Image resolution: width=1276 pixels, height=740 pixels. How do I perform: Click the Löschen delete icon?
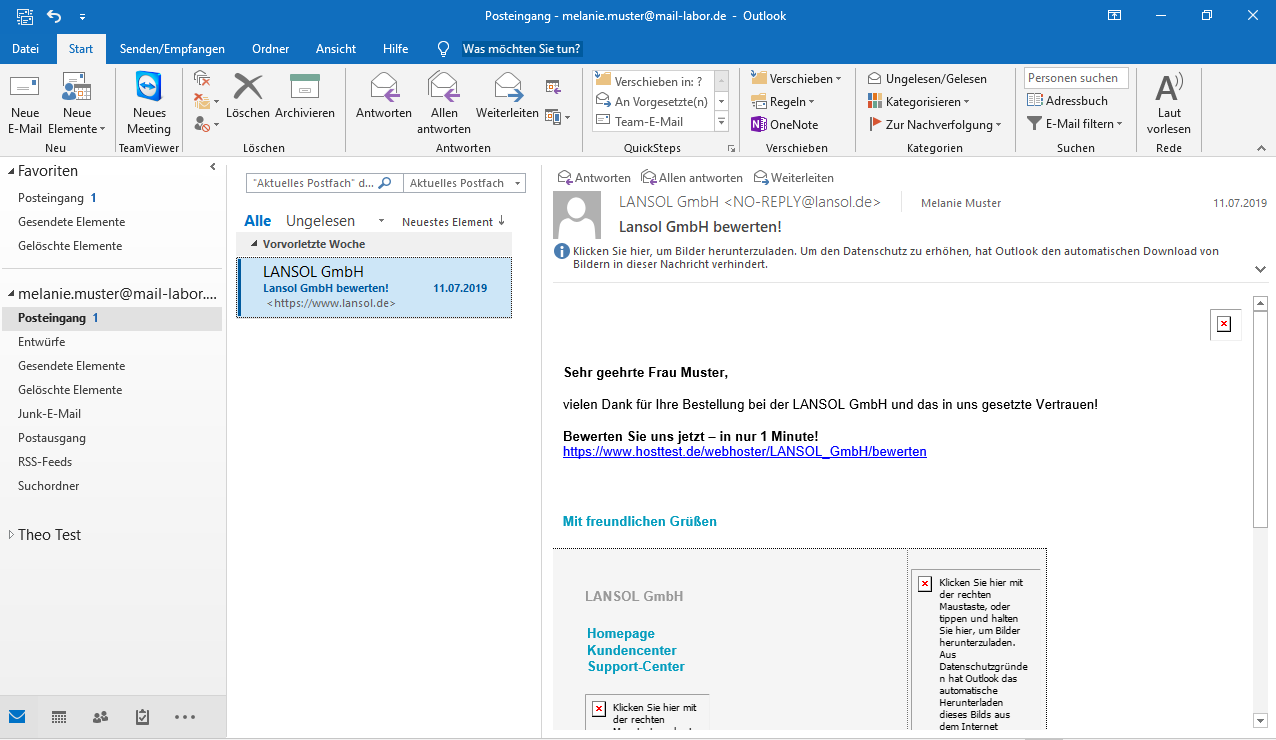(248, 96)
